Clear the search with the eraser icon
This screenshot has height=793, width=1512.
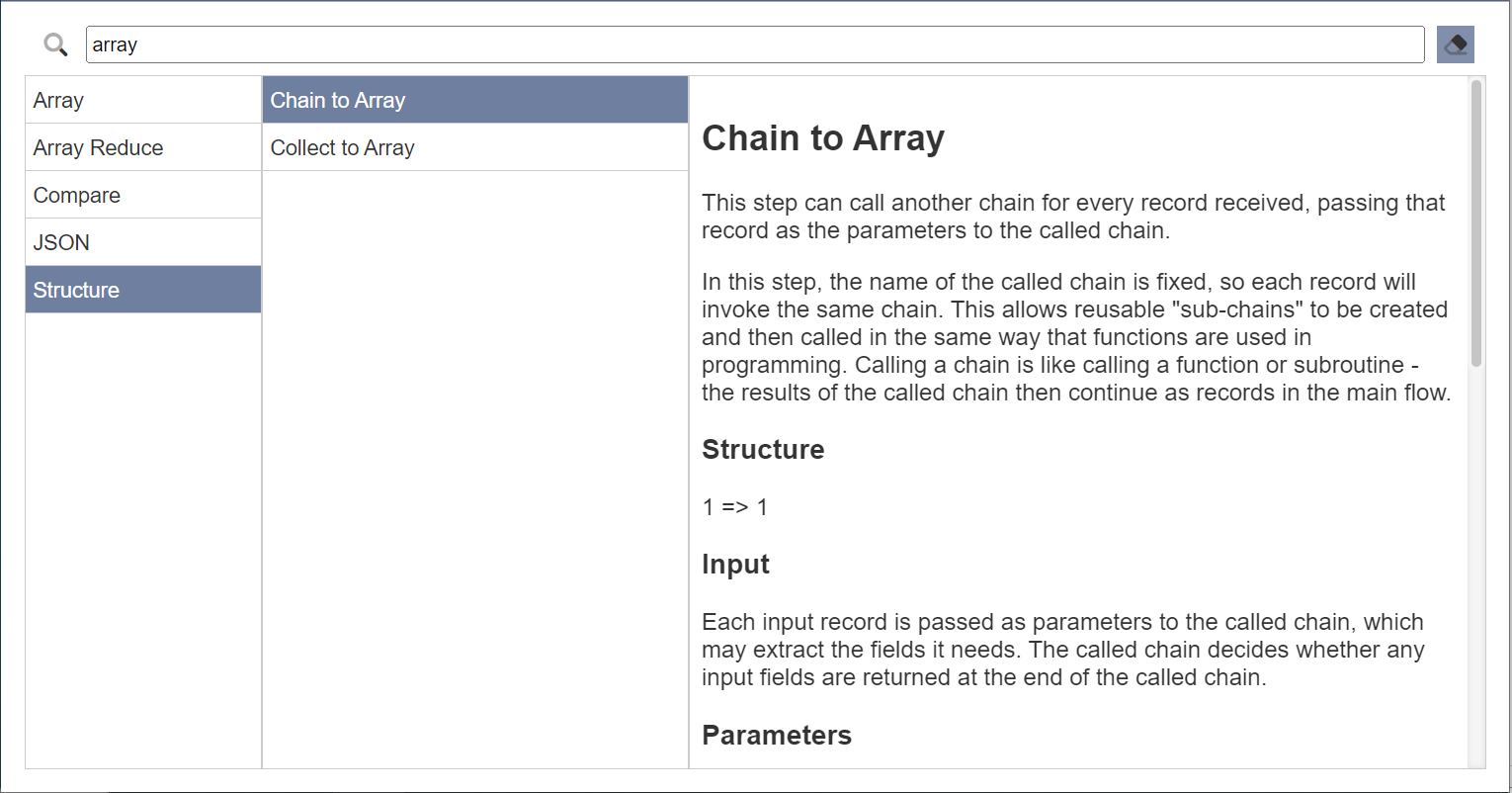[1455, 44]
